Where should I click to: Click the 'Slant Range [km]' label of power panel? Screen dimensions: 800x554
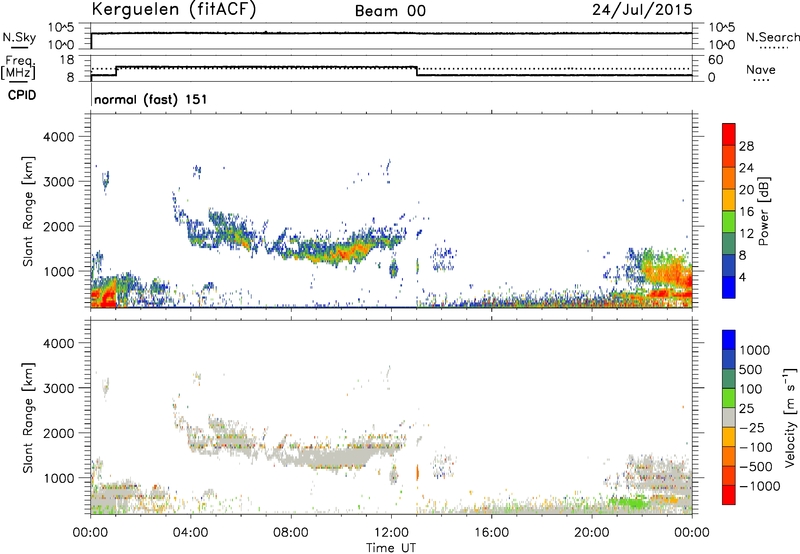(x=28, y=211)
